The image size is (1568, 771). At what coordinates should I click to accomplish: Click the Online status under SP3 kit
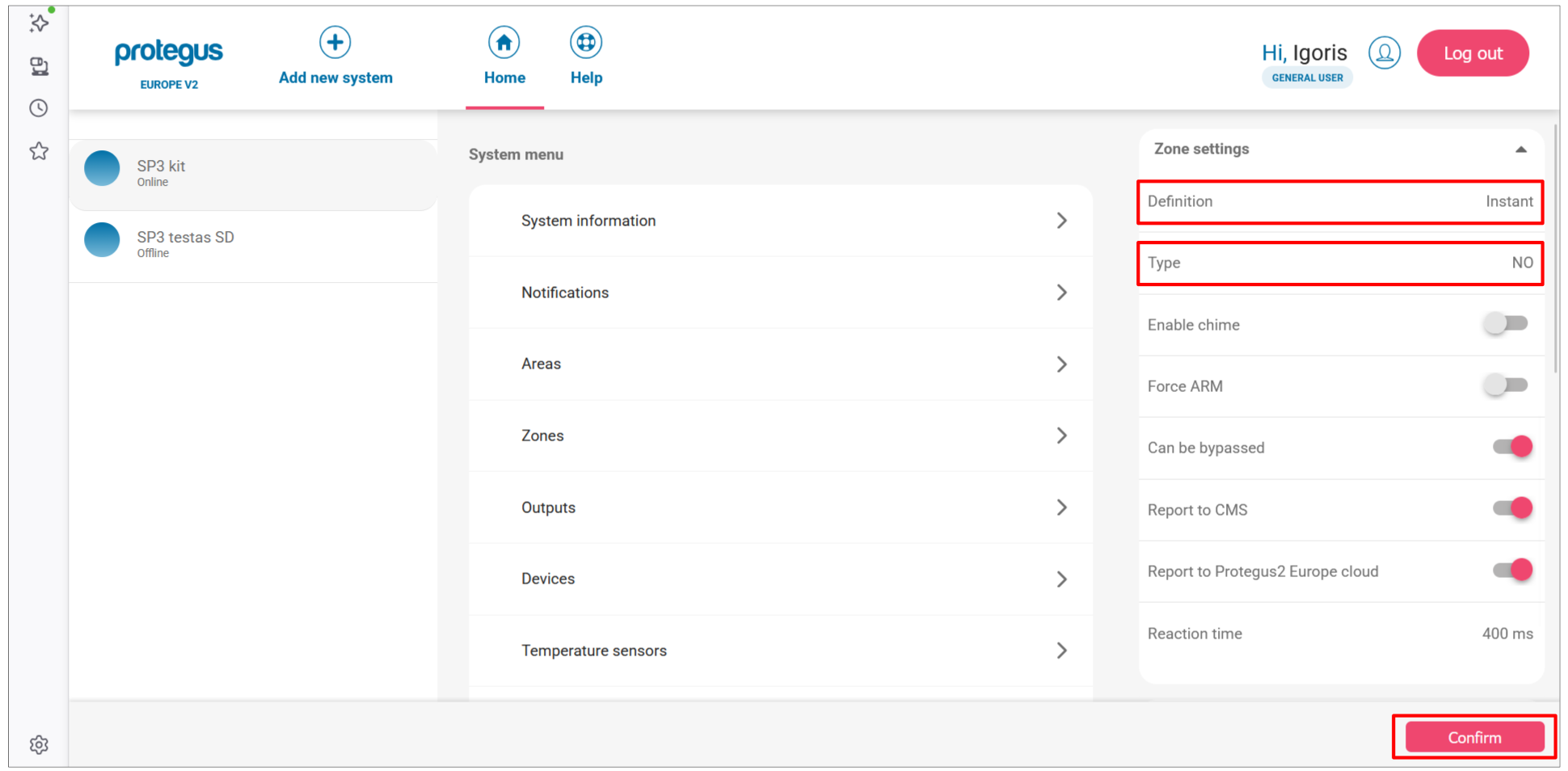click(x=152, y=182)
